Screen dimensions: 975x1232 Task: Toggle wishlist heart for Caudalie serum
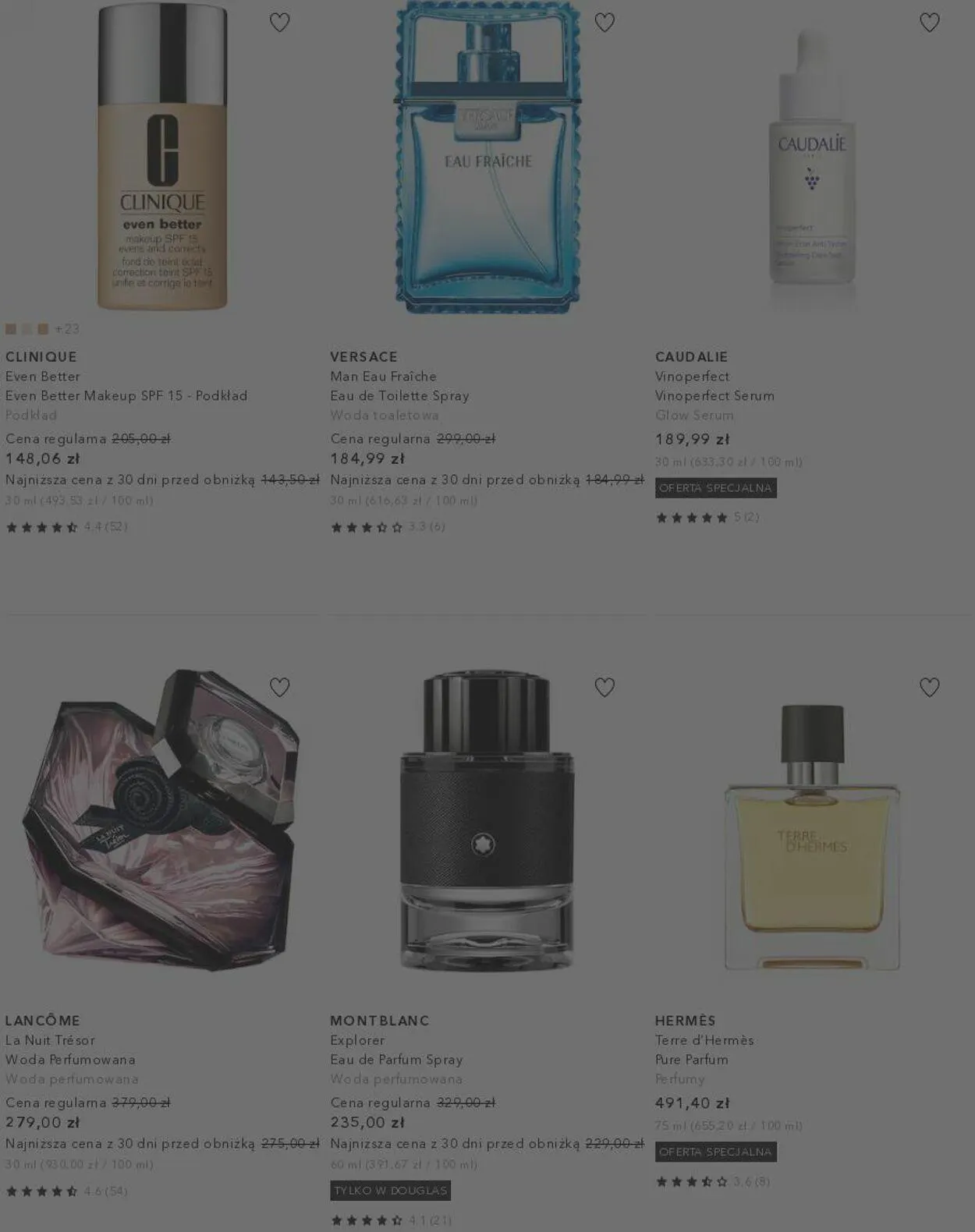[x=929, y=23]
